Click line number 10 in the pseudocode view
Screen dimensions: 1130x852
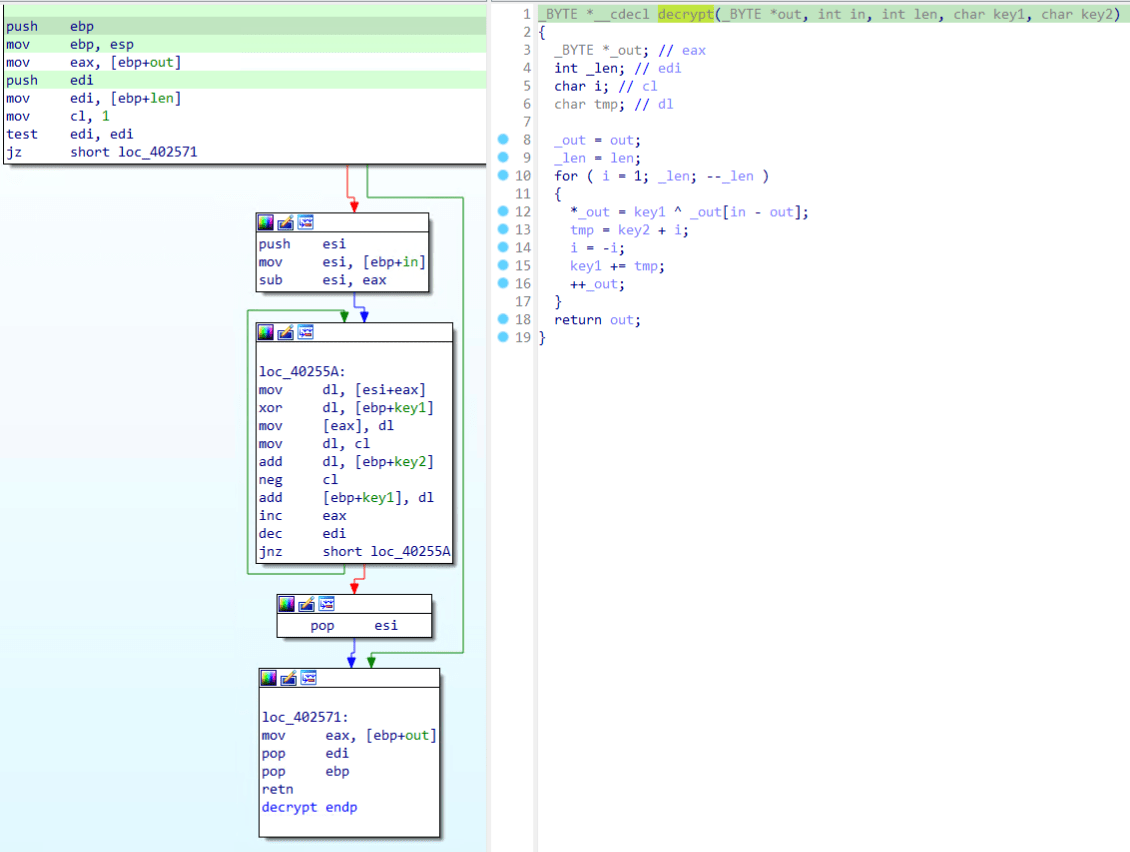(x=521, y=176)
